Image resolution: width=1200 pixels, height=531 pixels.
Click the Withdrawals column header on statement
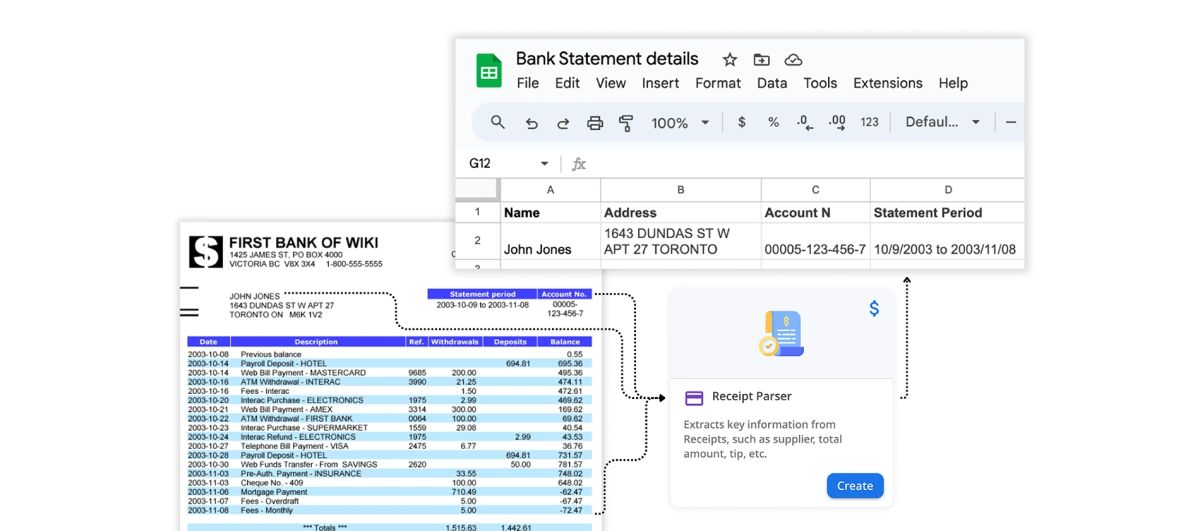pos(455,342)
